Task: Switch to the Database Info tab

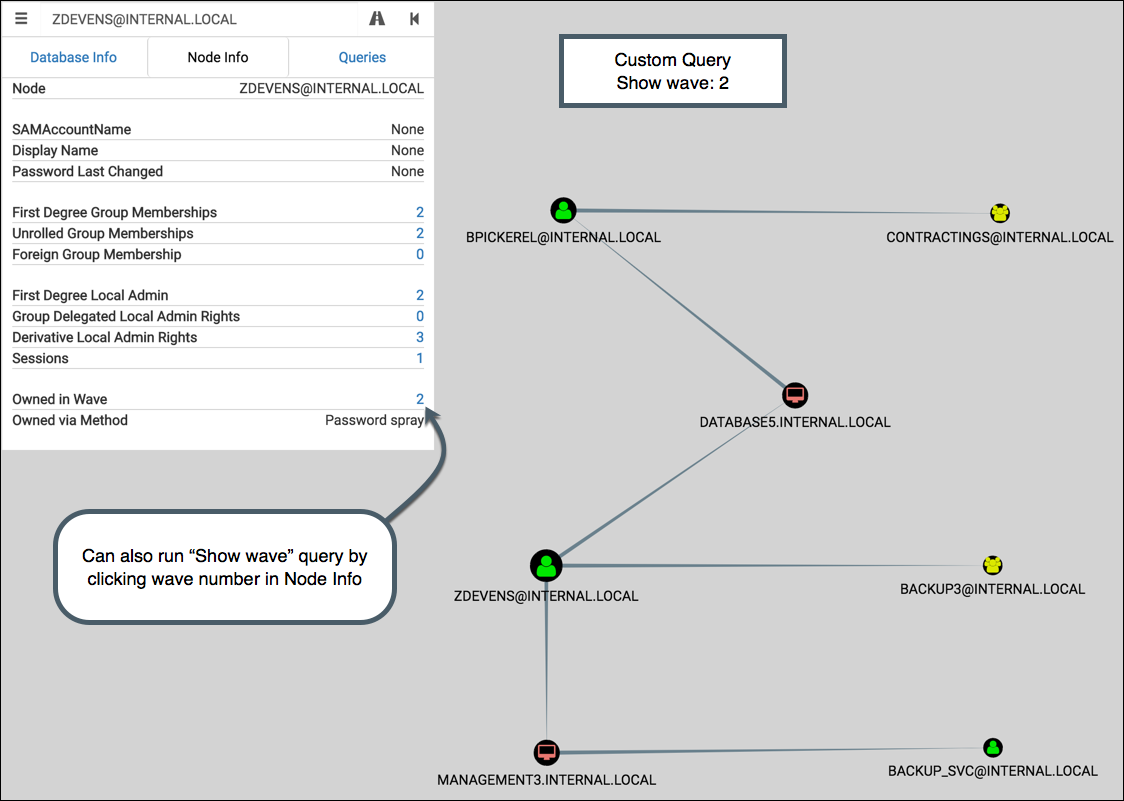Action: (73, 57)
